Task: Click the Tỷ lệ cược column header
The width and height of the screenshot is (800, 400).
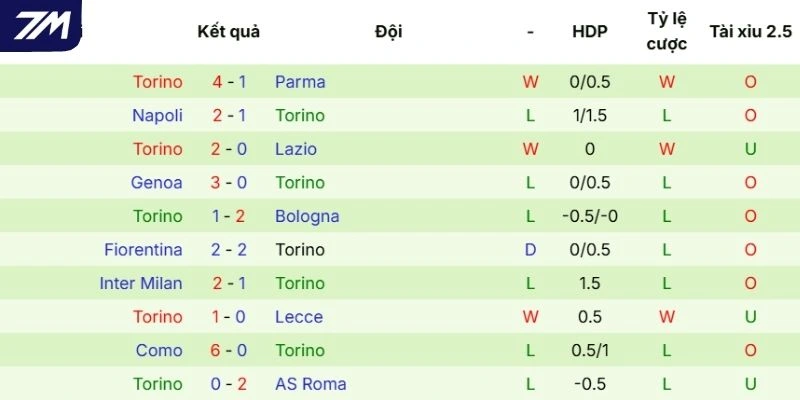Action: [666, 31]
